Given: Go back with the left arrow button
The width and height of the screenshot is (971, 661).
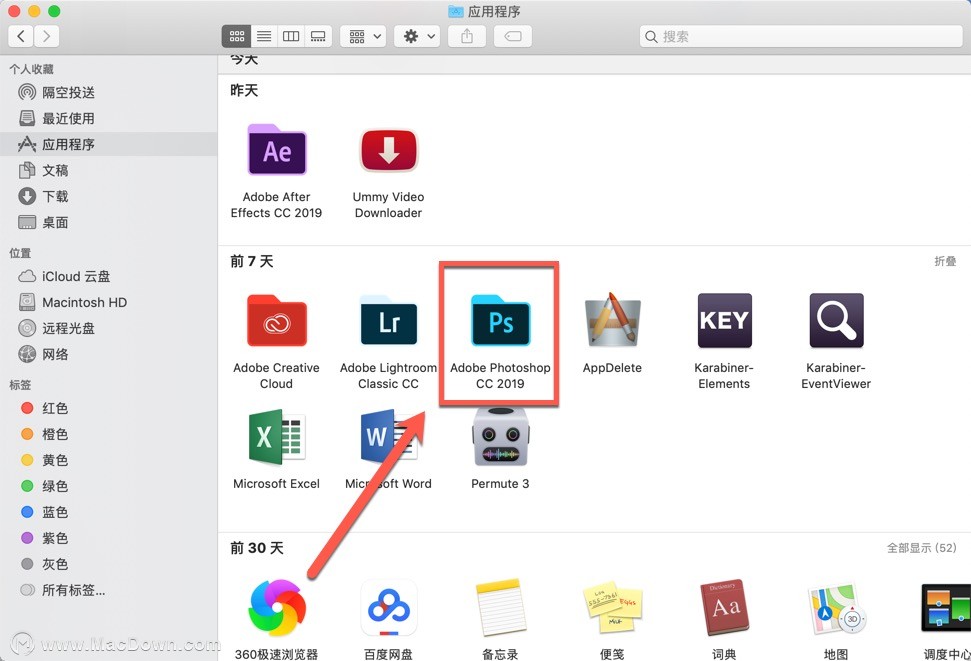Looking at the screenshot, I should click(21, 36).
